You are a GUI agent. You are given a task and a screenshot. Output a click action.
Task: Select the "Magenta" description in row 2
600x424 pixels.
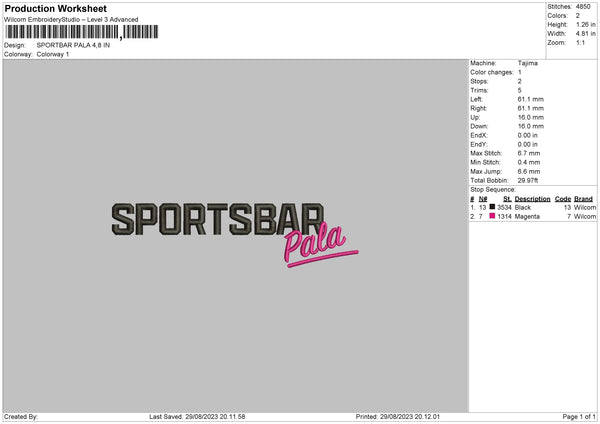tap(527, 217)
